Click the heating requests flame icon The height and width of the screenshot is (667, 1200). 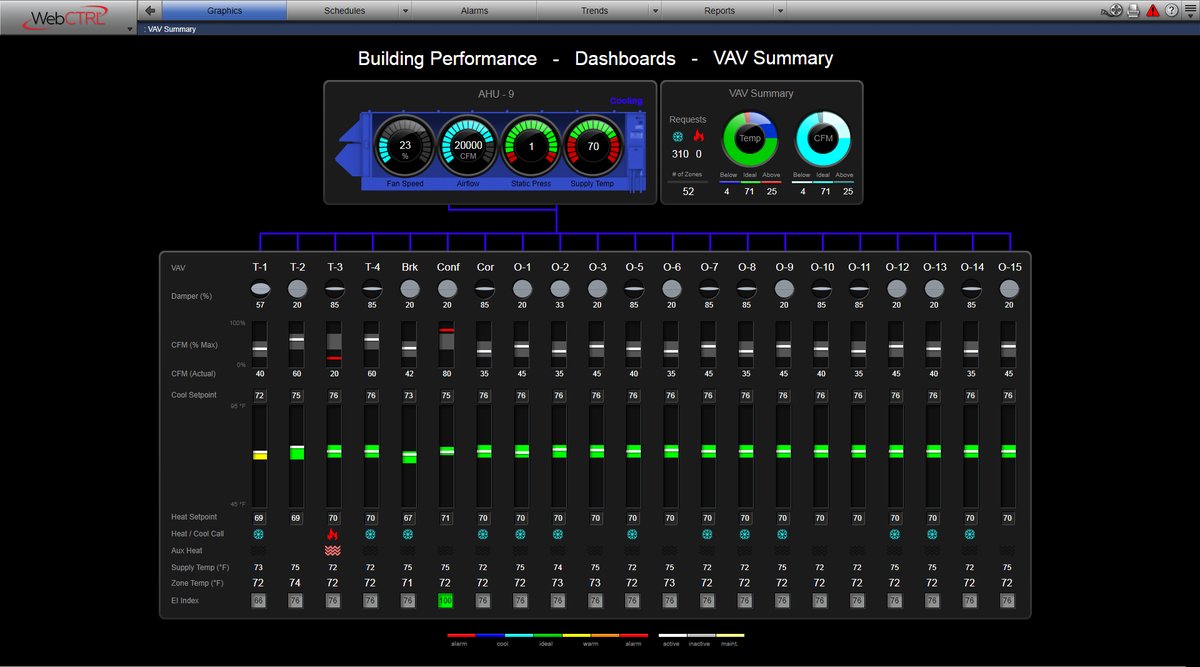pos(698,136)
